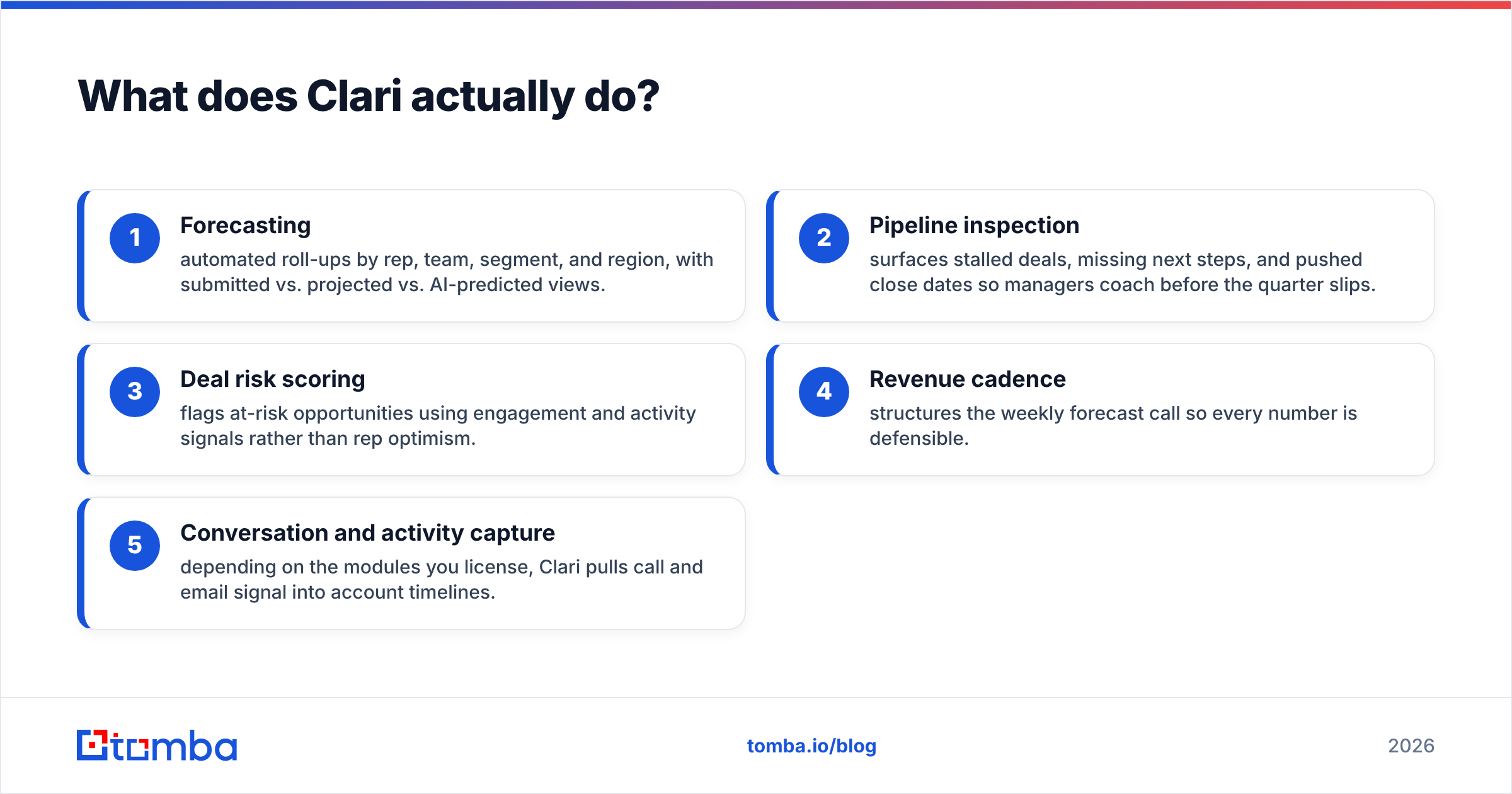Click the 2026 year label in footer
The image size is (1512, 794).
[1411, 746]
